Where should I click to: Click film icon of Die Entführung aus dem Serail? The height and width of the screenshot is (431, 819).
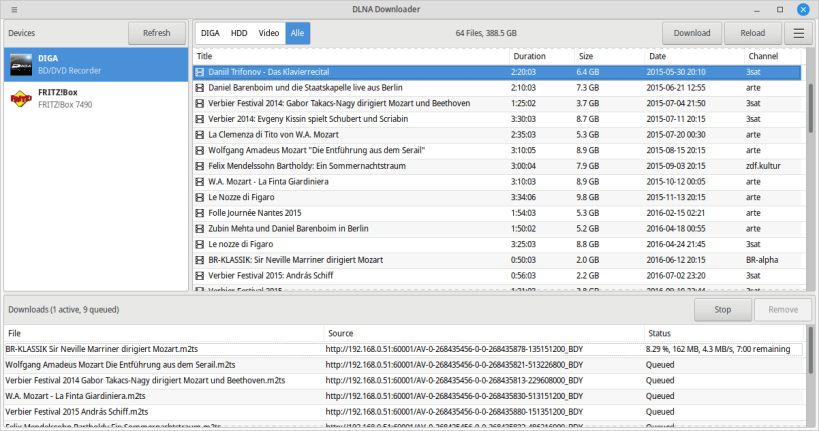coord(200,150)
